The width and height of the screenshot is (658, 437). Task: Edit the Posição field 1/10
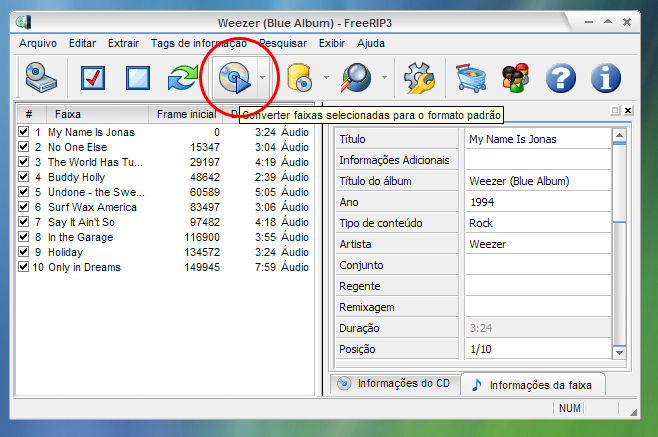pyautogui.click(x=538, y=349)
